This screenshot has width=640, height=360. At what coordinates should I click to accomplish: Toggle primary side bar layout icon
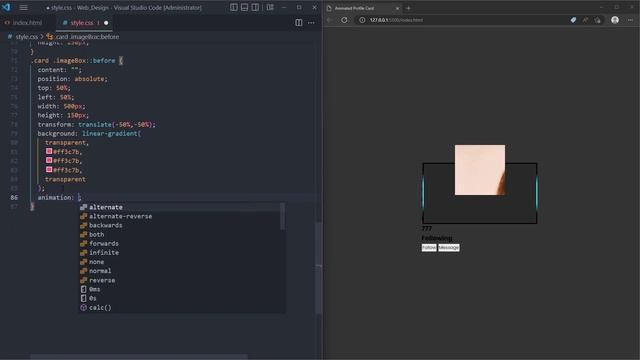pyautogui.click(x=234, y=7)
